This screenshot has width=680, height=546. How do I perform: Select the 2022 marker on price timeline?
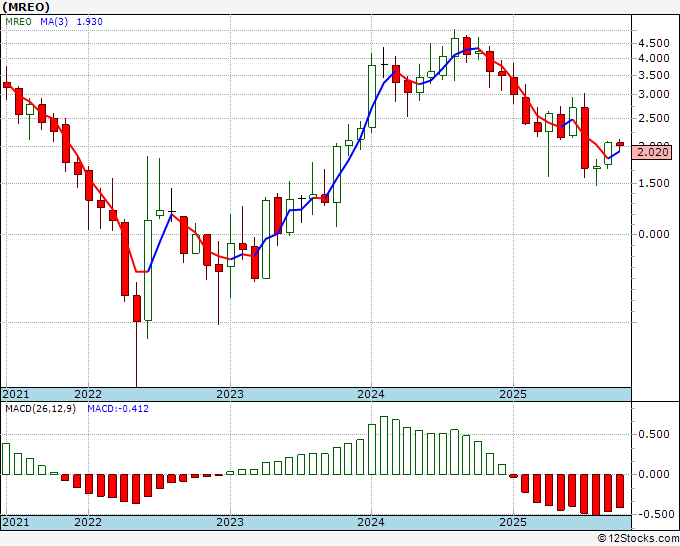pyautogui.click(x=88, y=394)
